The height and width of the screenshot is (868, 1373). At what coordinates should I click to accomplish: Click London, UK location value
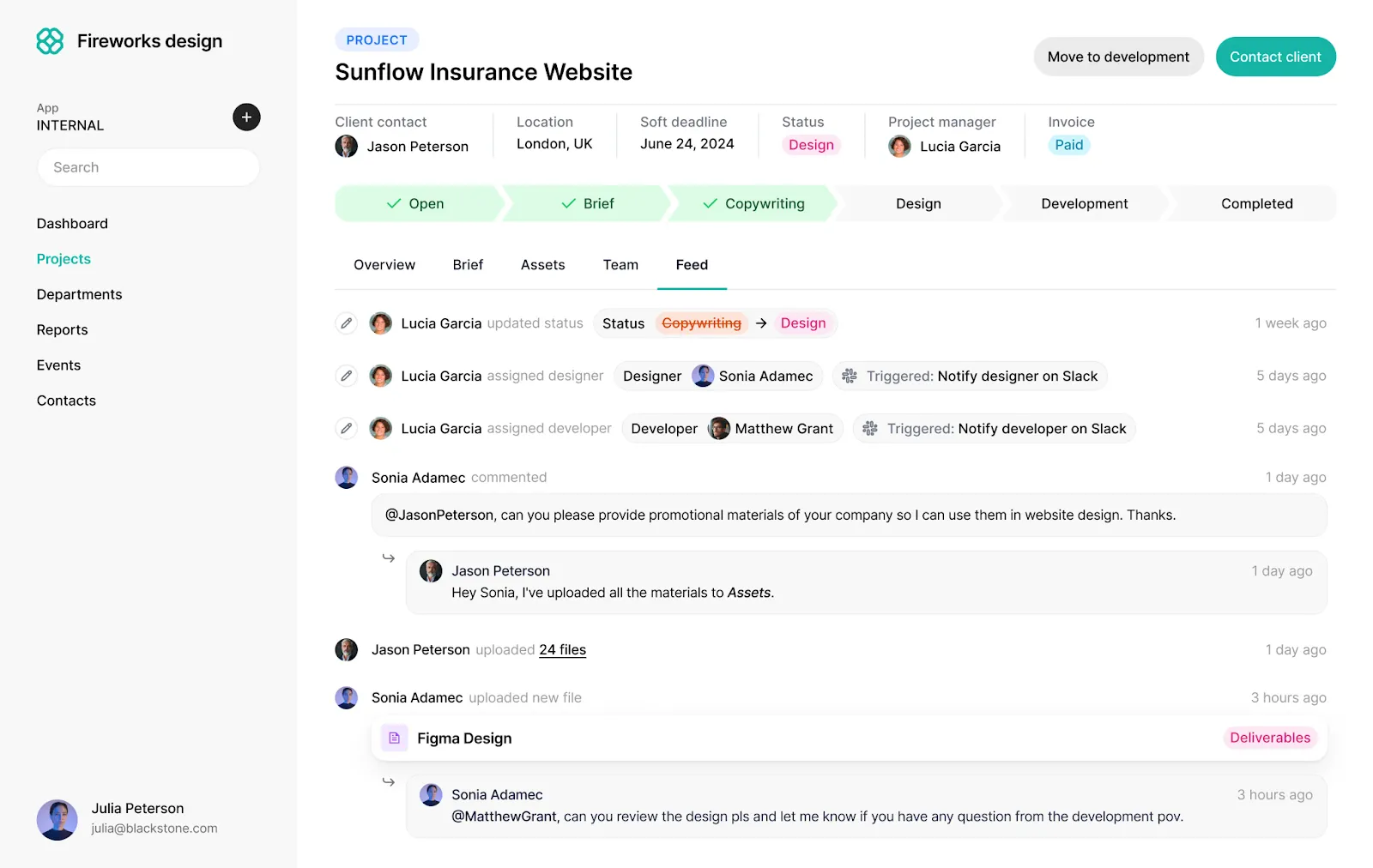(x=554, y=144)
